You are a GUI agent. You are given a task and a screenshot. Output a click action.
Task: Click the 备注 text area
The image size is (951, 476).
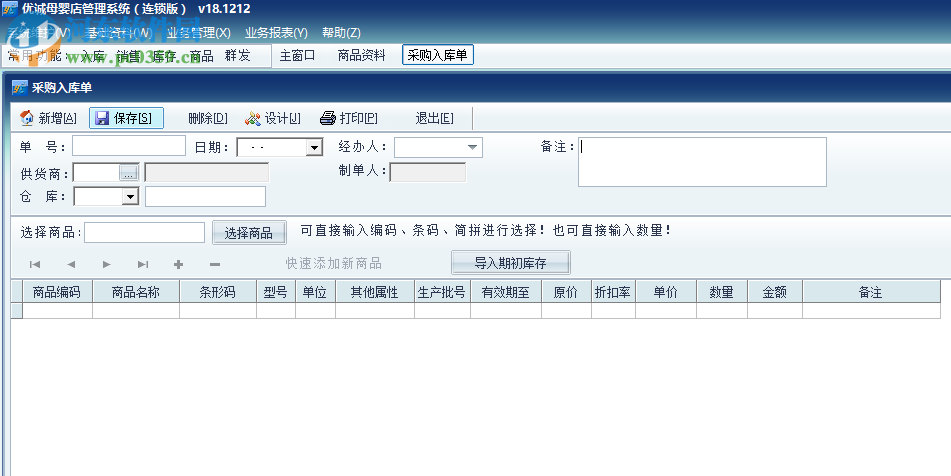pyautogui.click(x=702, y=162)
